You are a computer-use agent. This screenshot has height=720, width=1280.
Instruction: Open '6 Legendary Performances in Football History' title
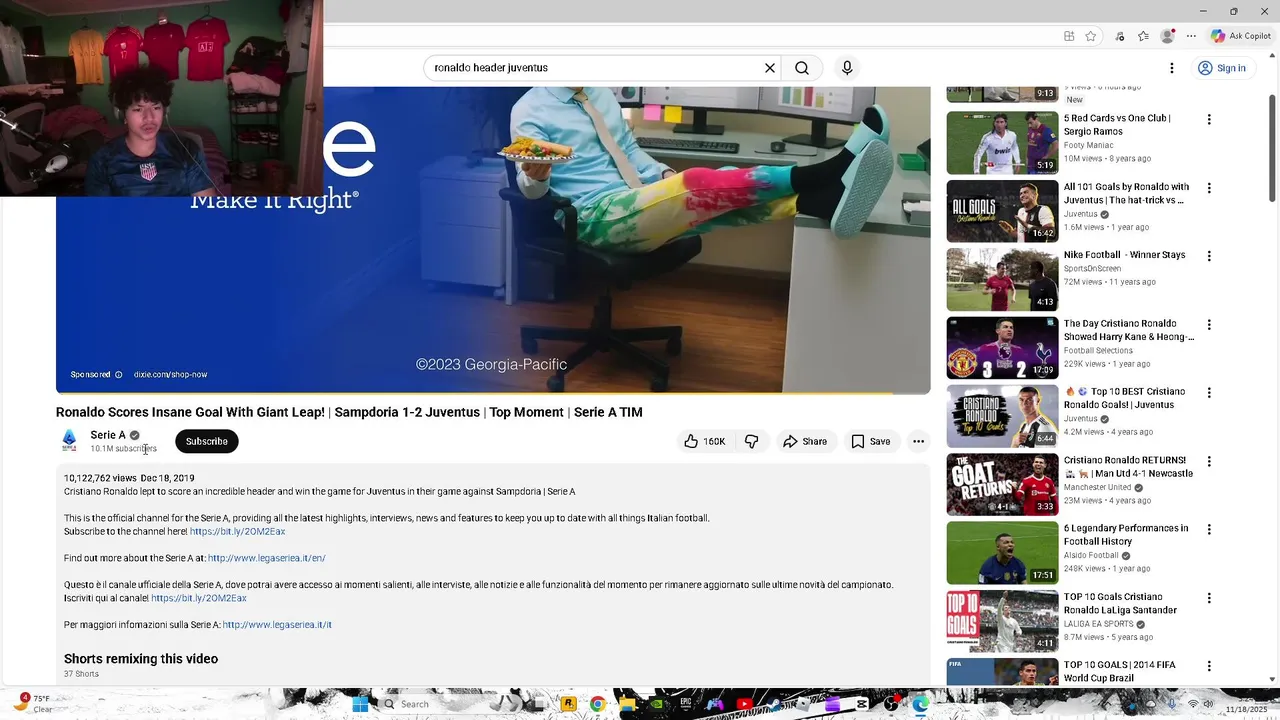tap(1125, 535)
